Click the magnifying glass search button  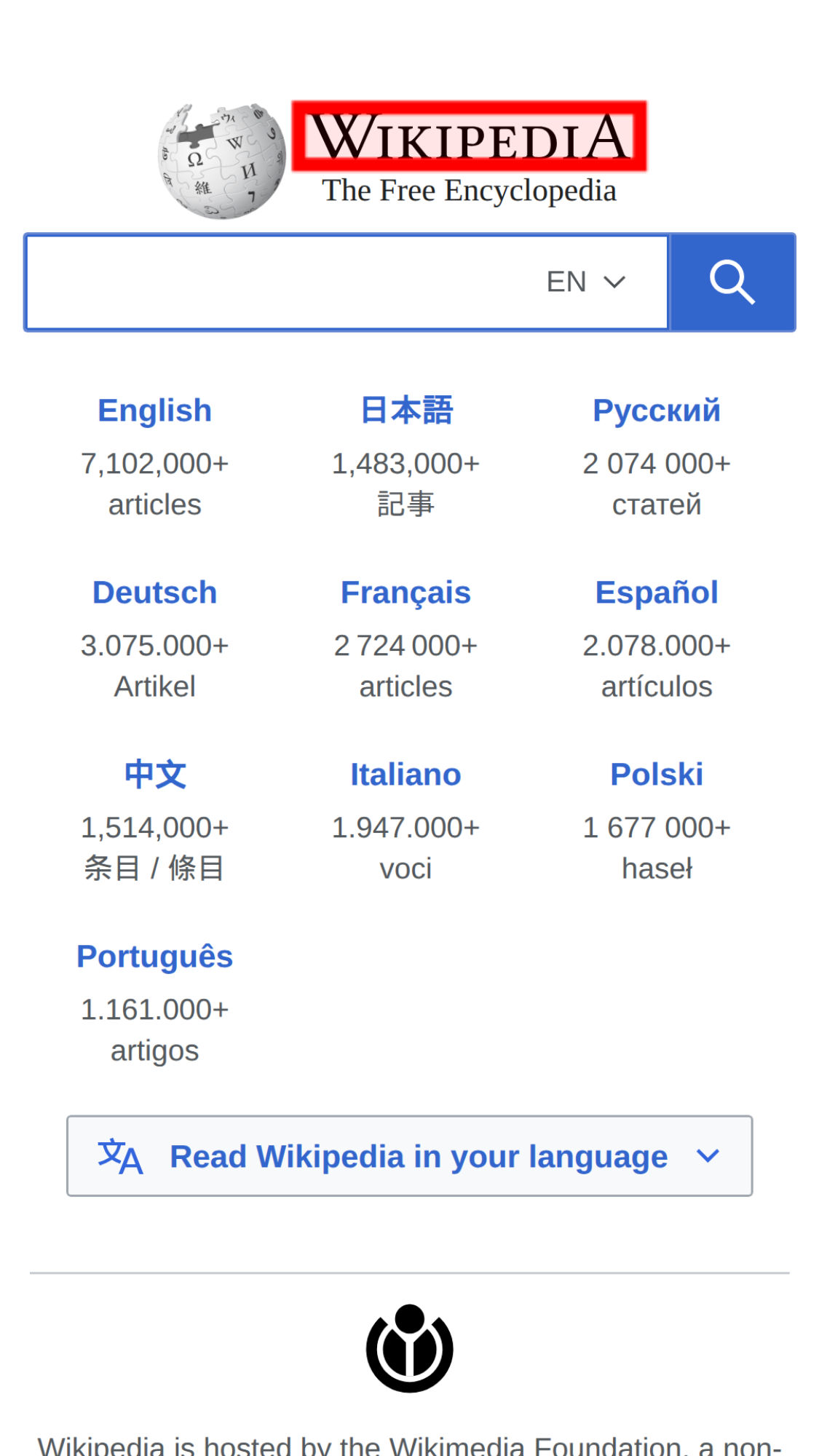click(x=732, y=282)
